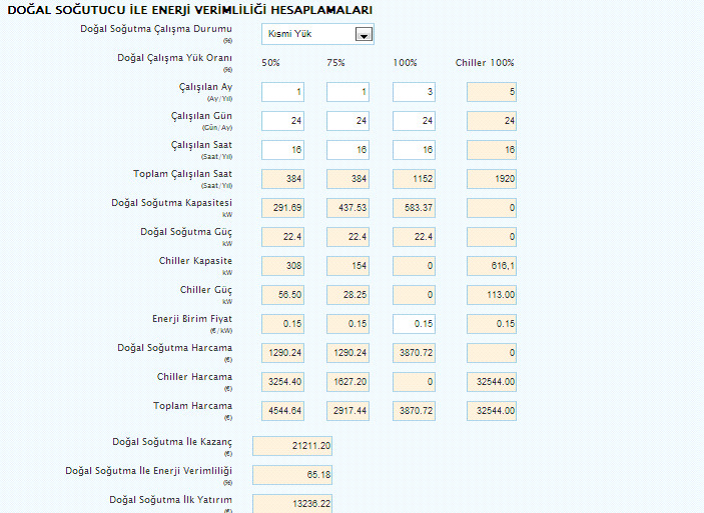Select the Çalışılan Ay field under 75%
Viewport: 704px width, 513px height.
[x=347, y=93]
